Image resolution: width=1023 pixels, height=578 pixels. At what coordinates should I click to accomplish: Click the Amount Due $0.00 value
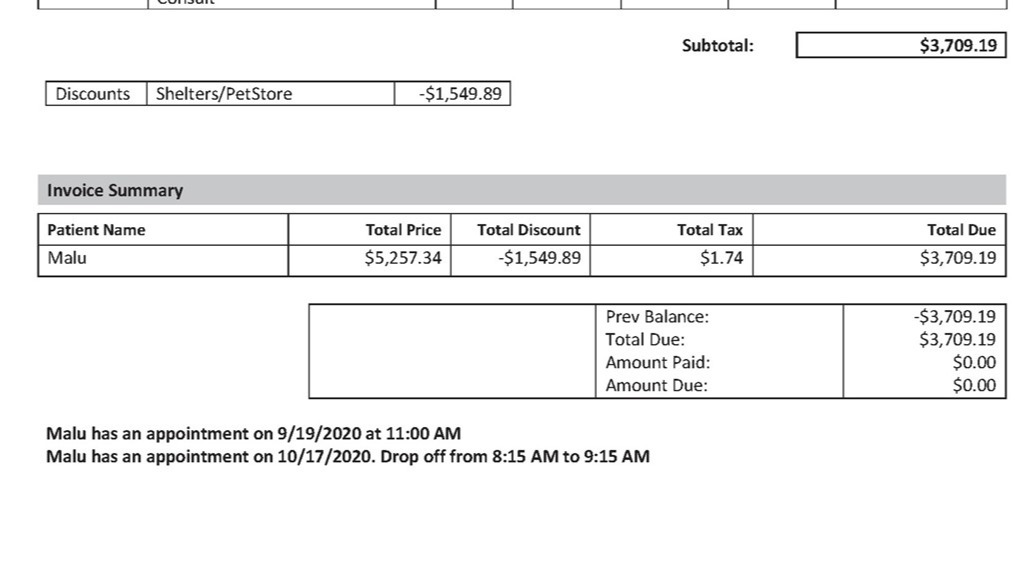pyautogui.click(x=974, y=386)
